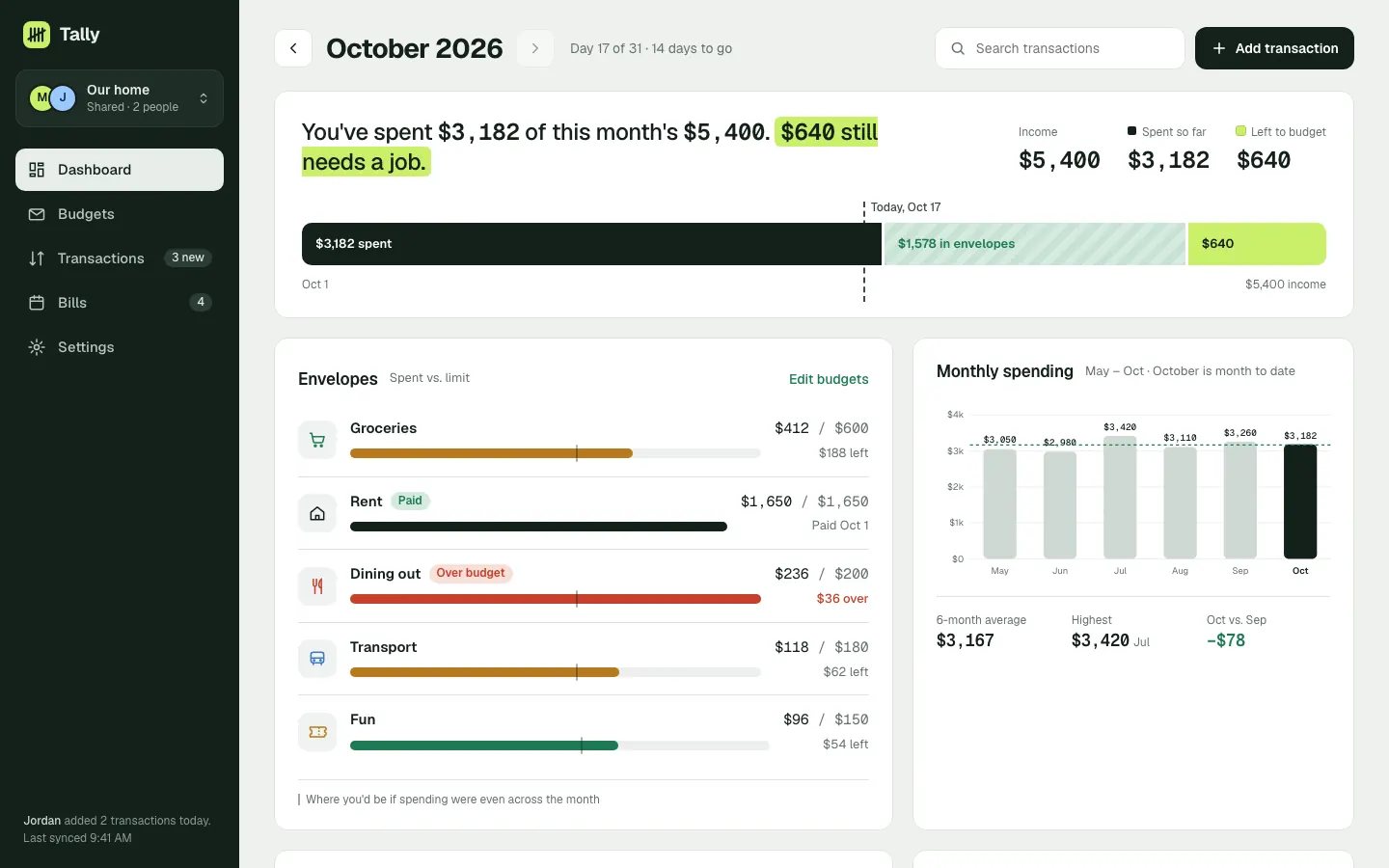Click the Settings gear icon
Screen dimensions: 1389x868
pyautogui.click(x=37, y=347)
